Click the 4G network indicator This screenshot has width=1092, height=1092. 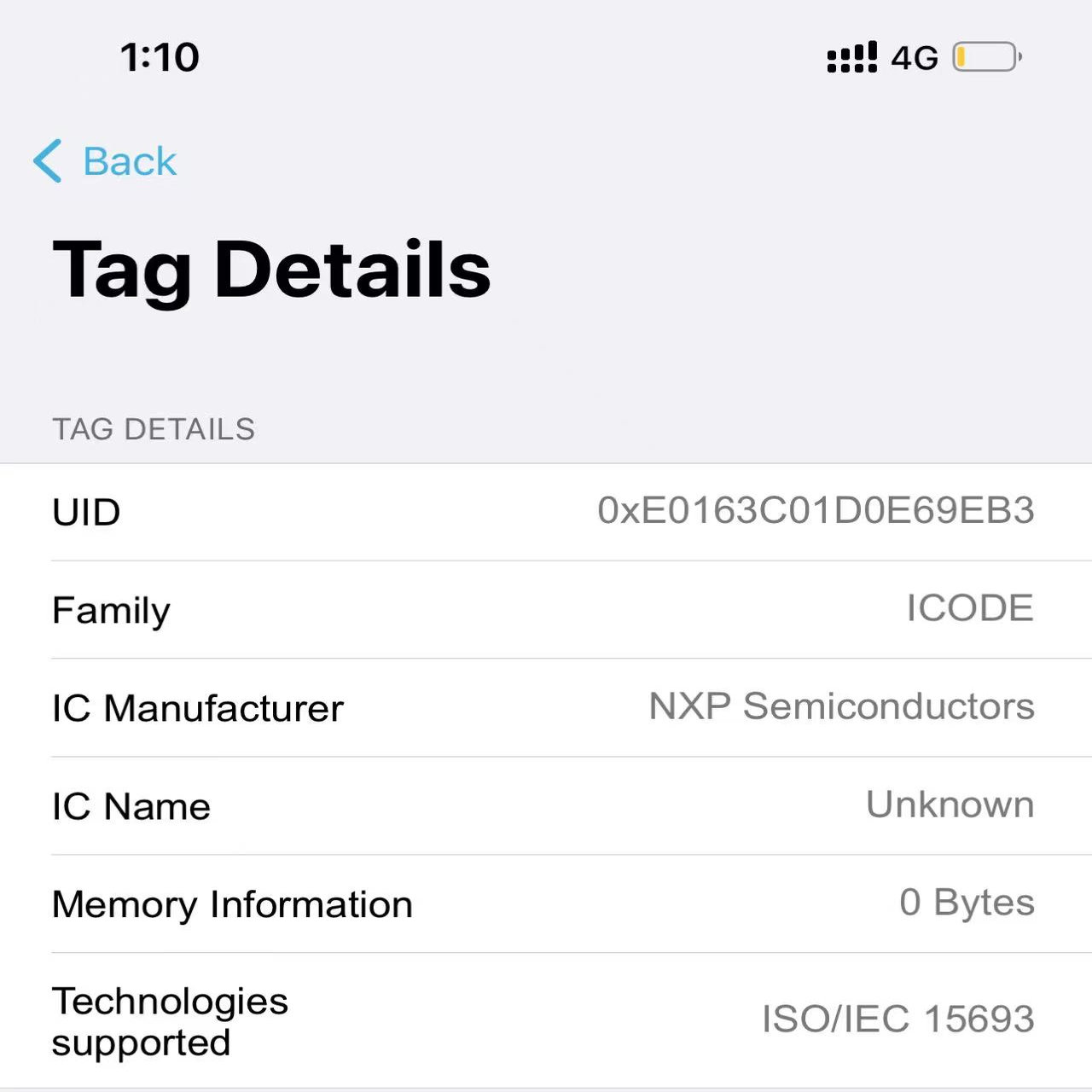pyautogui.click(x=915, y=58)
